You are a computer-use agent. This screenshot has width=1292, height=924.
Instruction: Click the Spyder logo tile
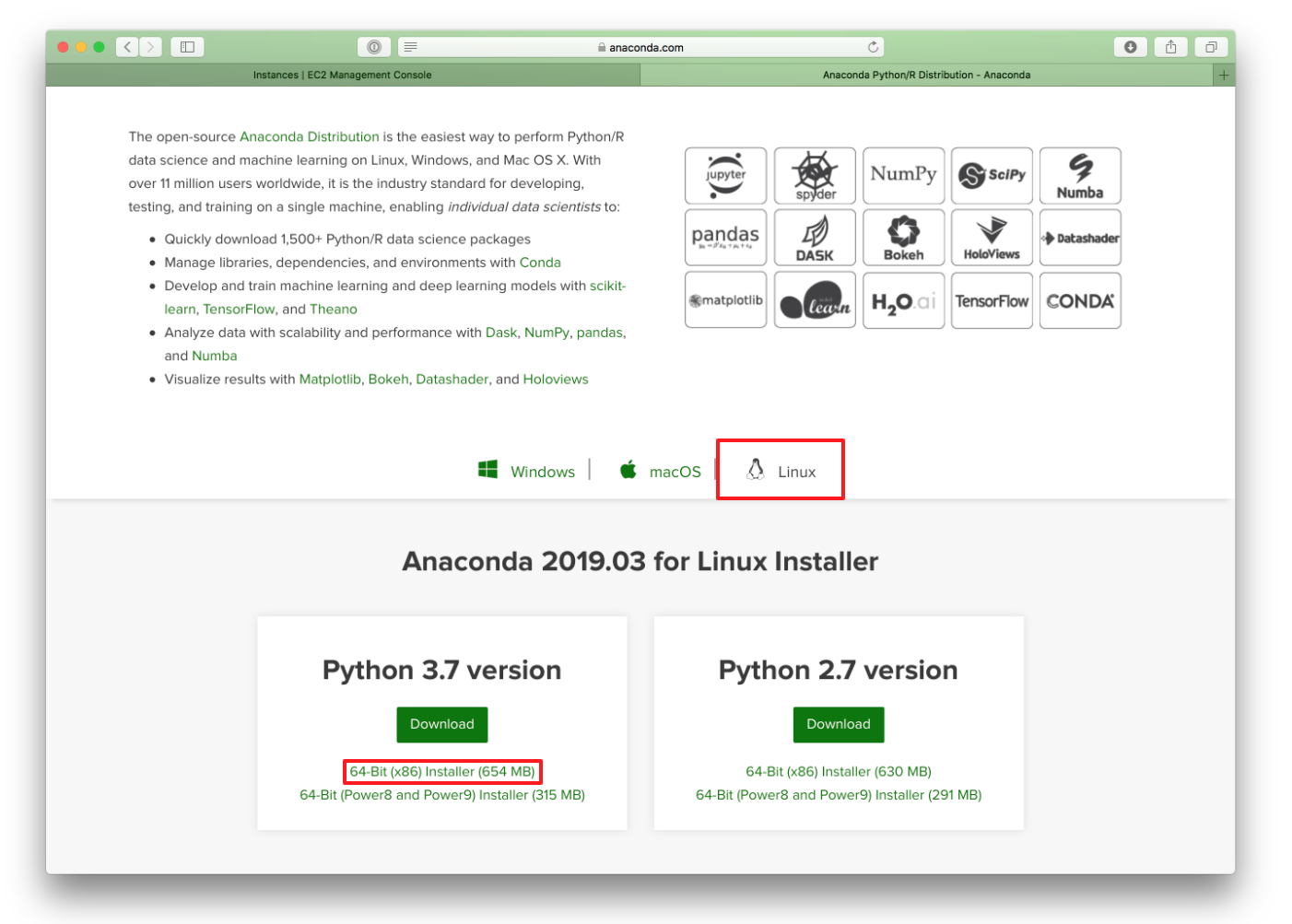pos(815,175)
